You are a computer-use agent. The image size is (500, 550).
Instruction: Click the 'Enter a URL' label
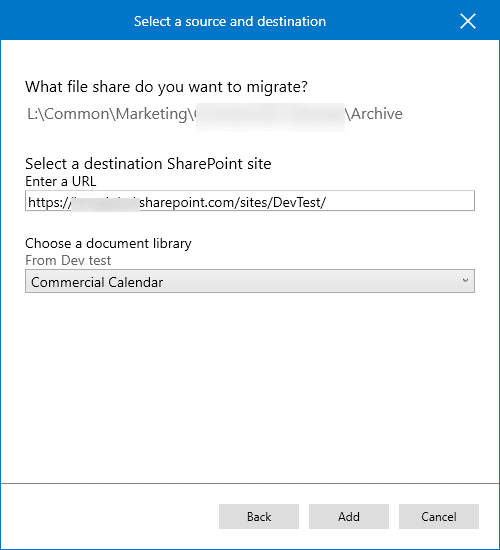pos(61,181)
